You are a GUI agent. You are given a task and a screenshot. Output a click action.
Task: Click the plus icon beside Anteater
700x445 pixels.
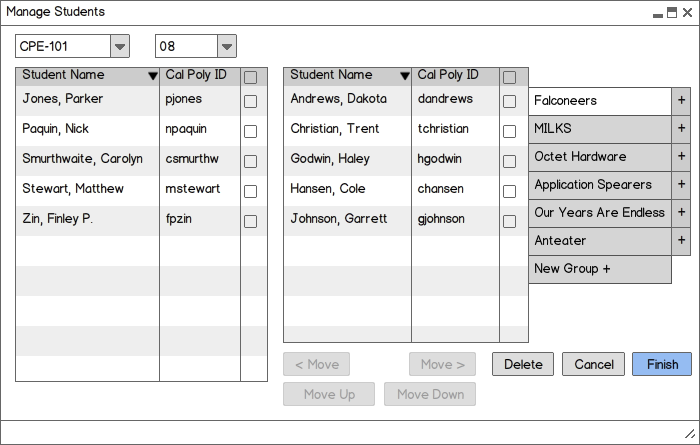[681, 241]
